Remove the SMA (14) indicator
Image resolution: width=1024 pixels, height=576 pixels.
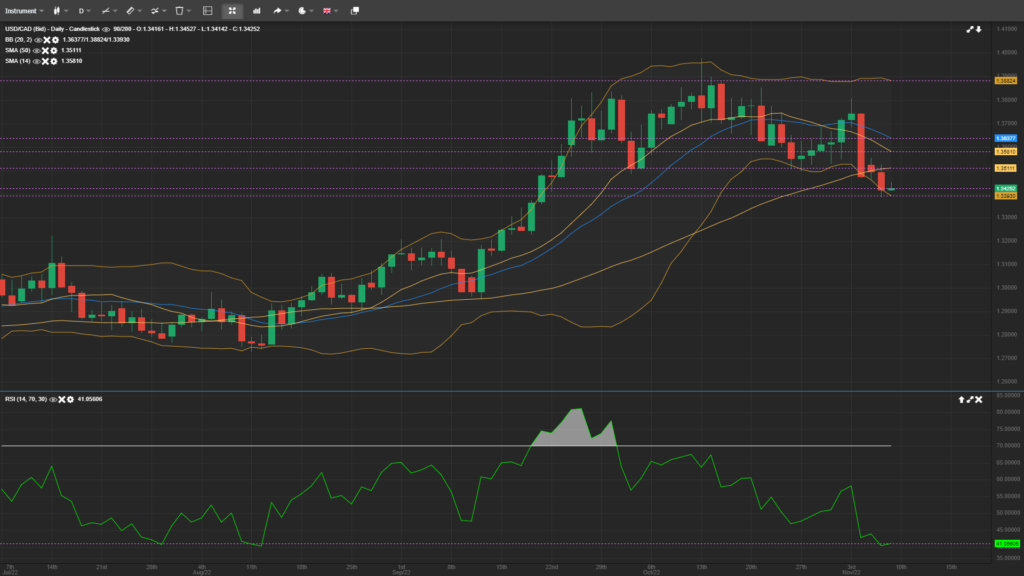tap(45, 61)
